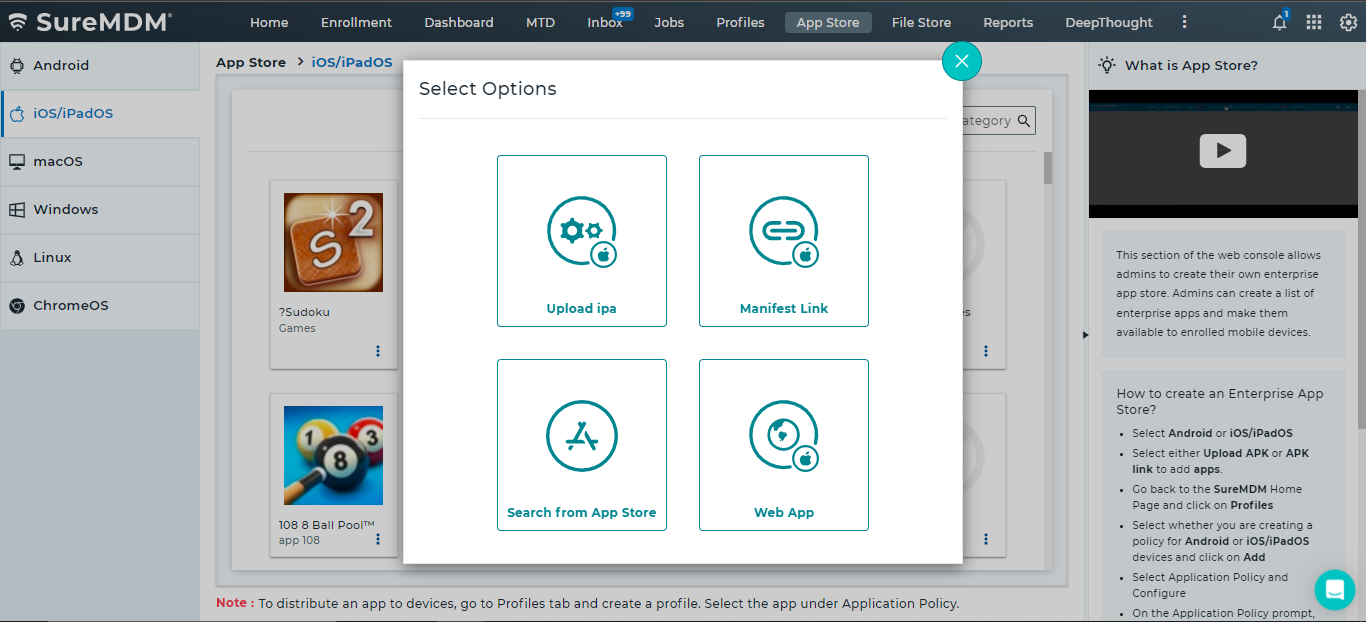Screen dimensions: 1366x622
Task: Open the apps grid icon
Action: pyautogui.click(x=1314, y=22)
